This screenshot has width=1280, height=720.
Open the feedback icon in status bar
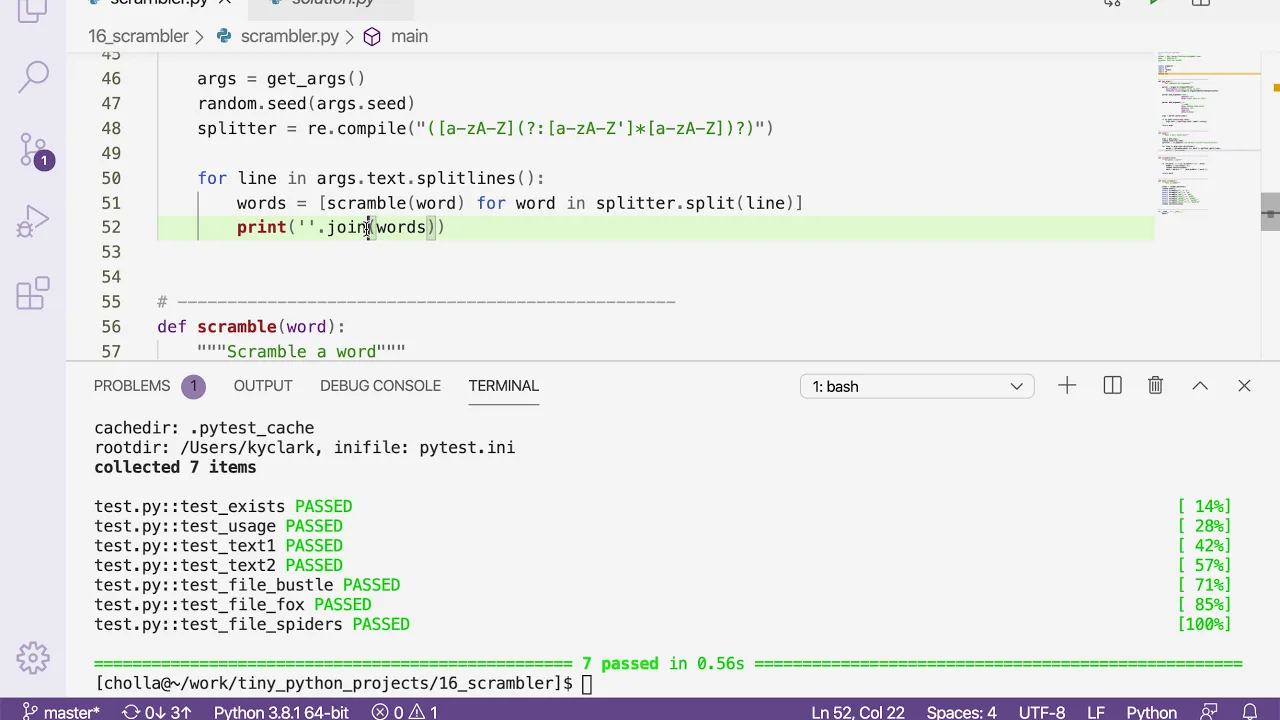[x=1209, y=712]
